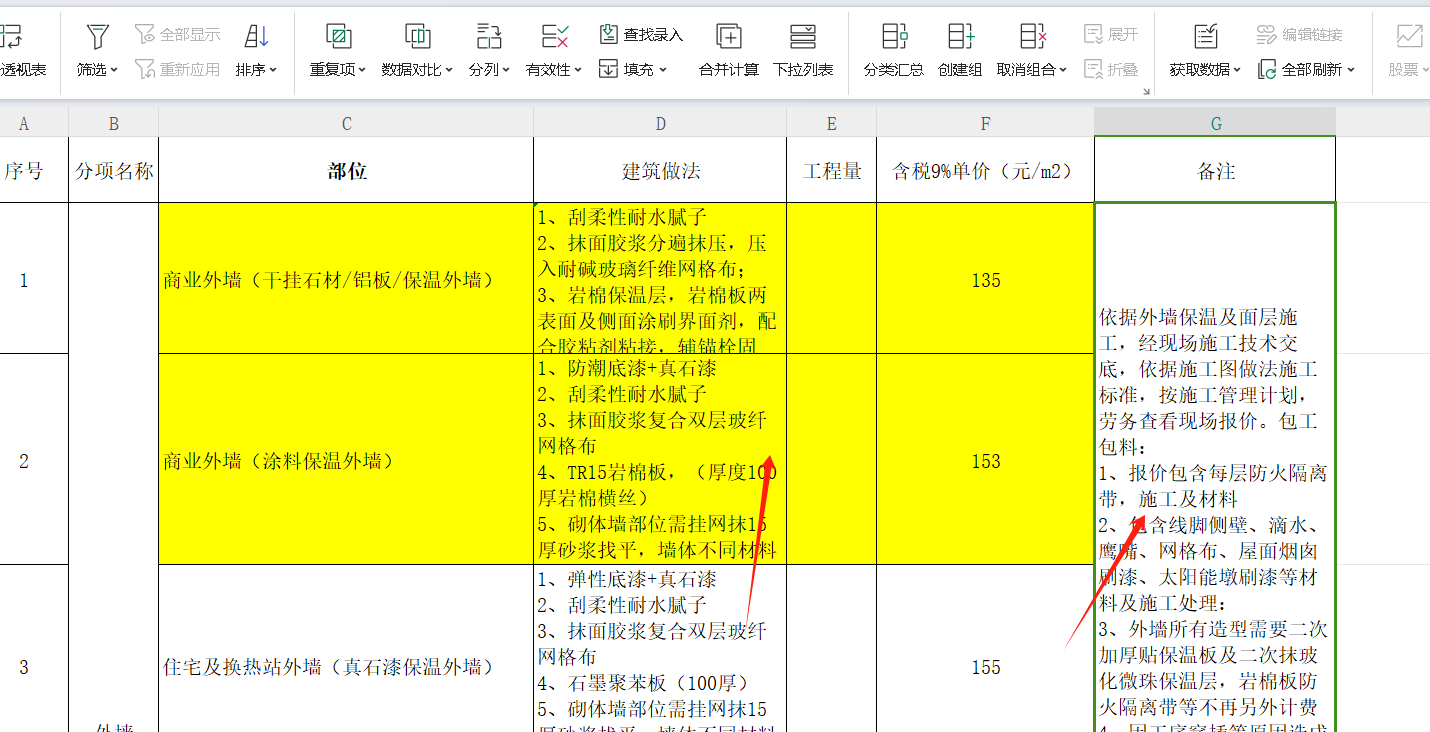This screenshot has height=732, width=1430.
Task: Select cell 商业外墙（干挂石材/铝板/保温外墙）
Action: point(346,279)
